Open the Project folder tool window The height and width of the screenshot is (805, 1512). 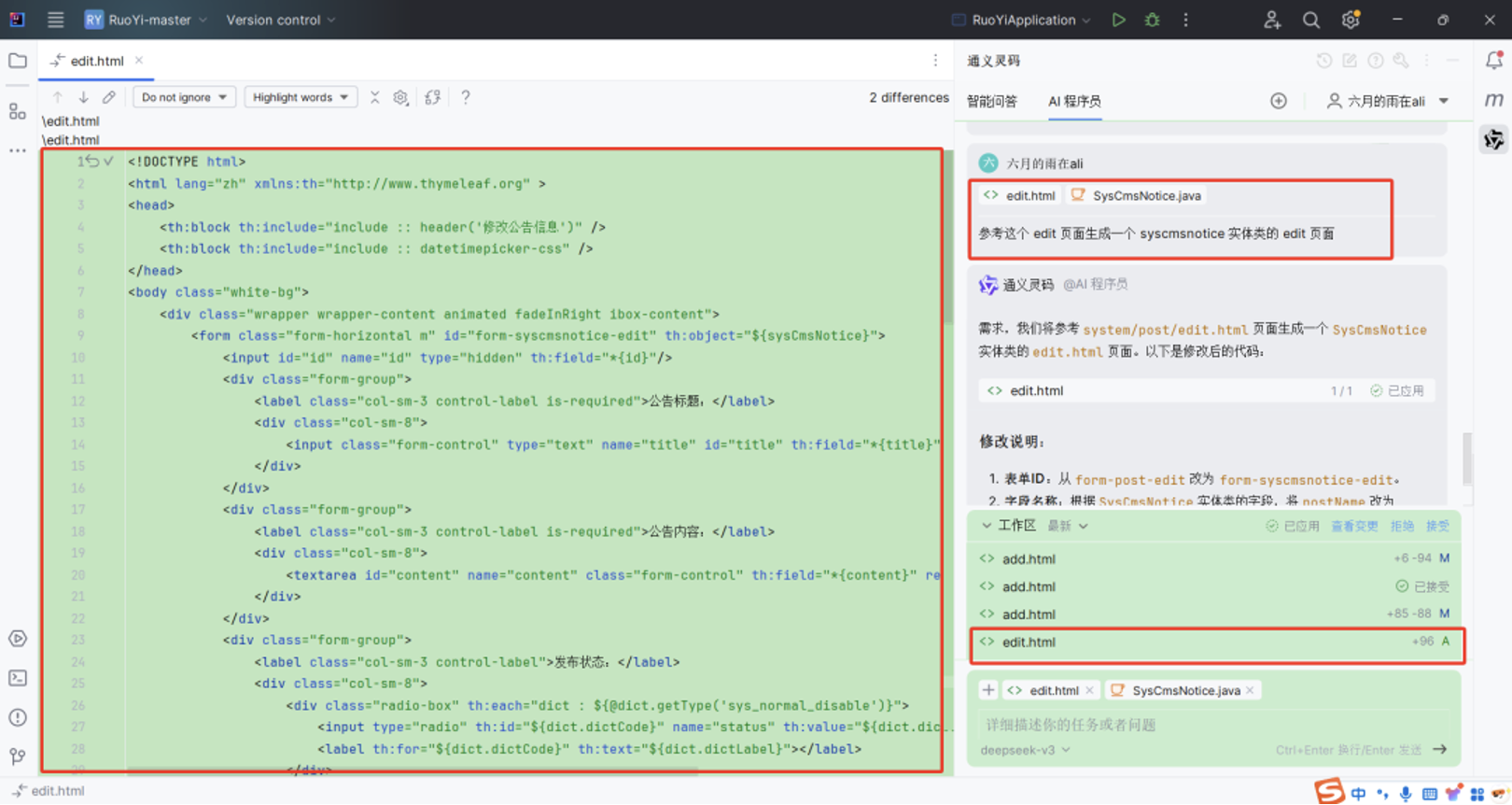pyautogui.click(x=18, y=62)
